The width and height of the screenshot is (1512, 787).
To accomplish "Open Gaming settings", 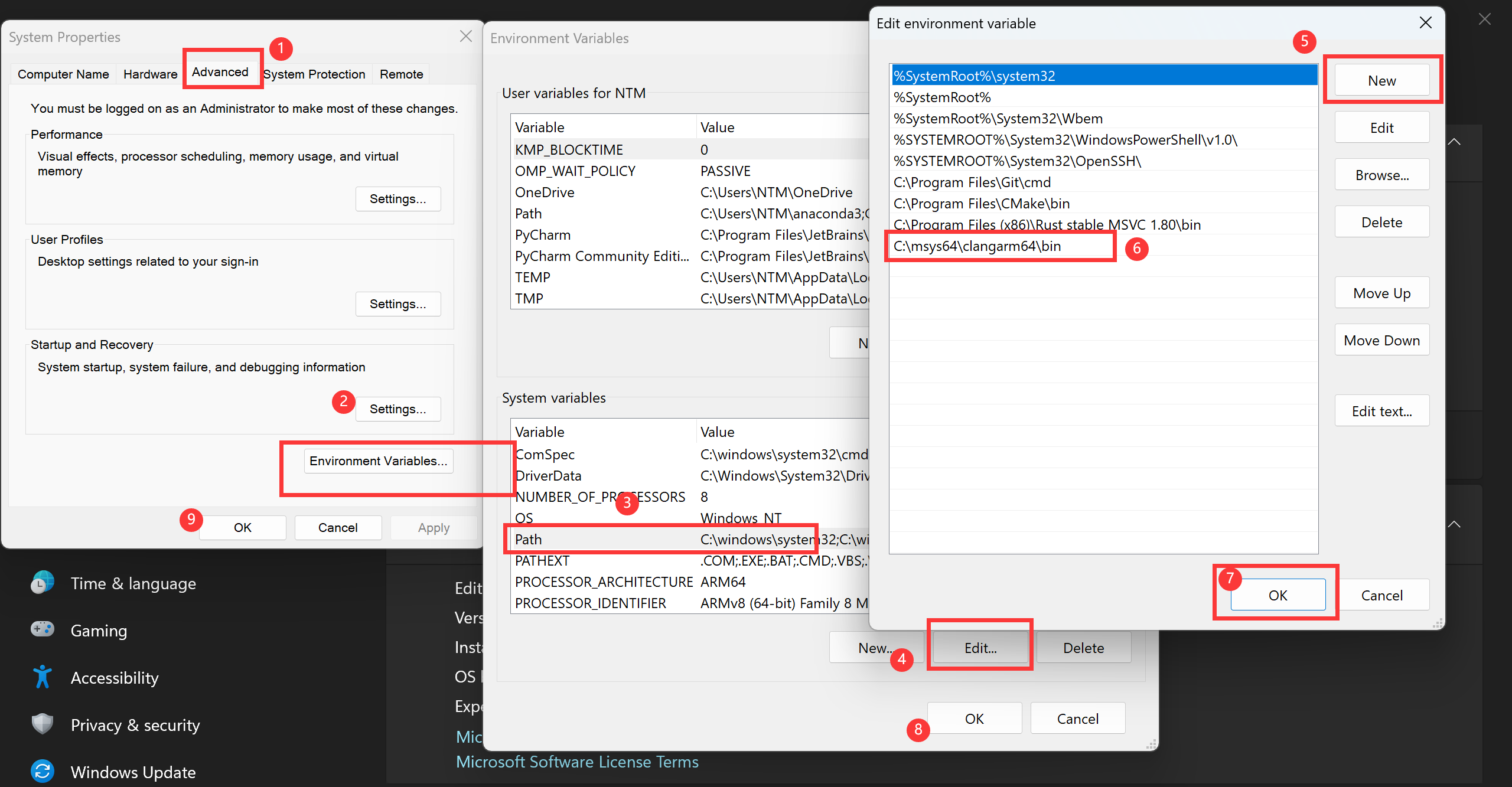I will 99,630.
